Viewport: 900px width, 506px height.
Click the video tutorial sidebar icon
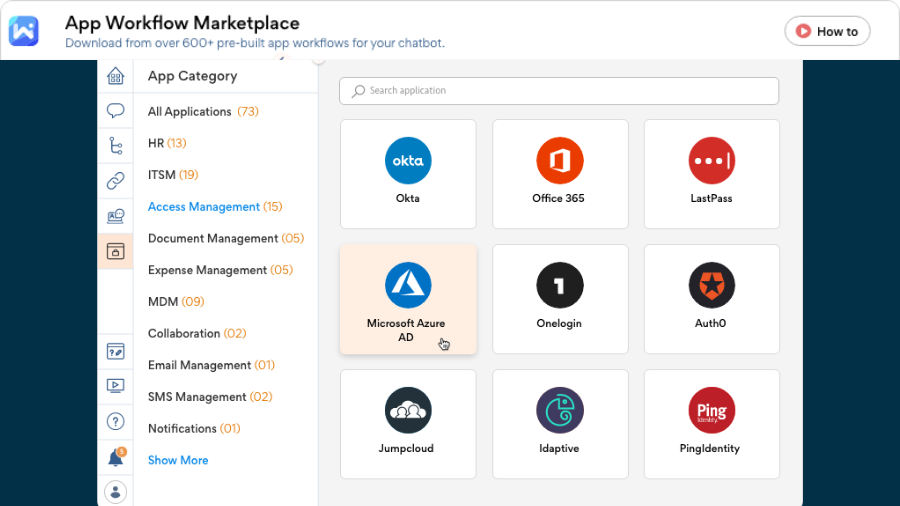coord(115,385)
